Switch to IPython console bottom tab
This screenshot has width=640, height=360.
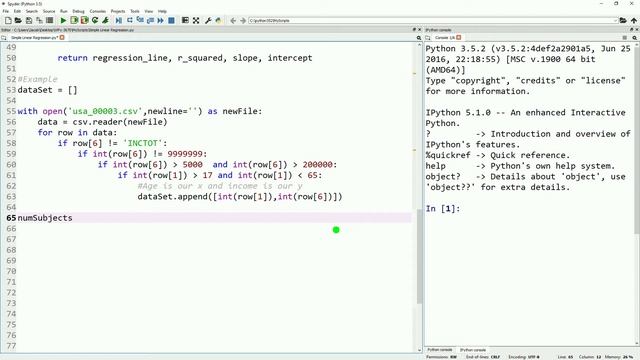(473, 350)
